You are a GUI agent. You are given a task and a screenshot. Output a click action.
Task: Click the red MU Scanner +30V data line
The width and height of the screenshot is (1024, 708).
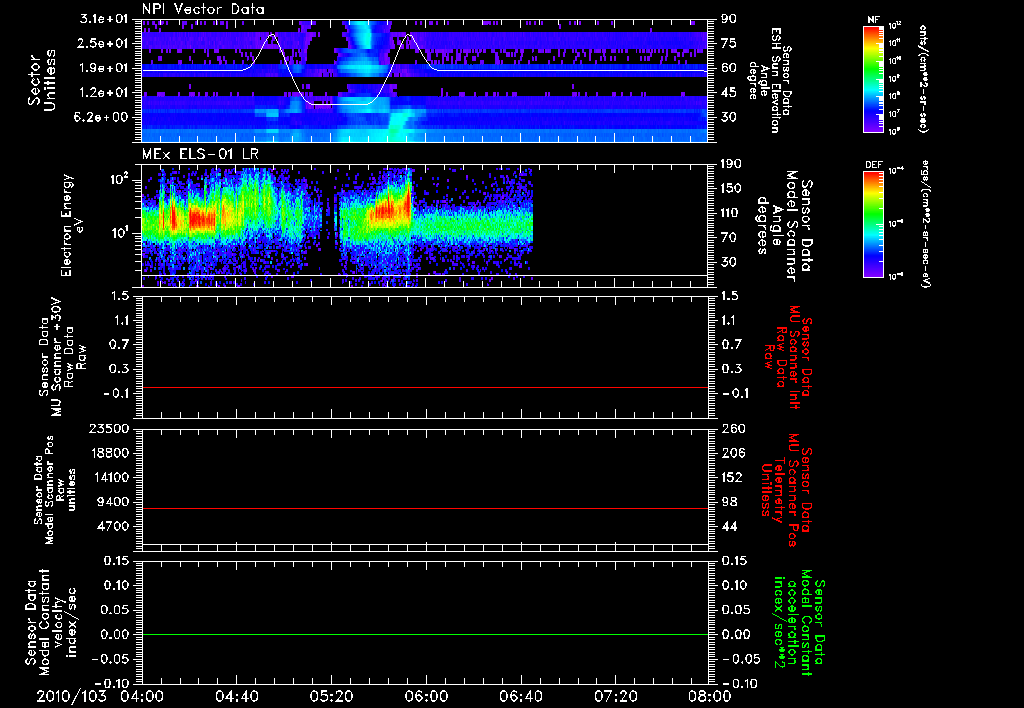pos(424,387)
